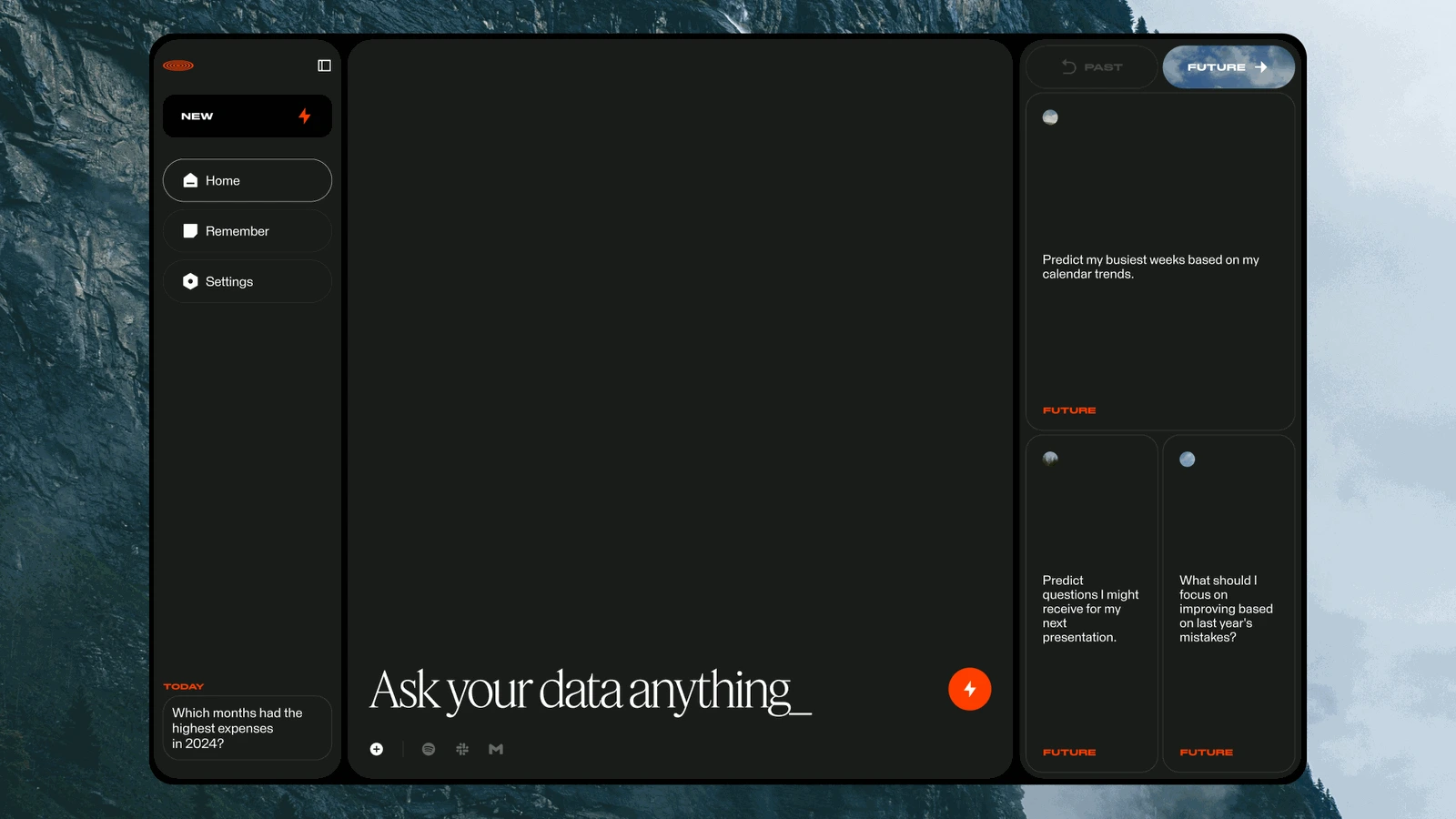
Task: Switch to the PAST tab
Action: [1092, 67]
